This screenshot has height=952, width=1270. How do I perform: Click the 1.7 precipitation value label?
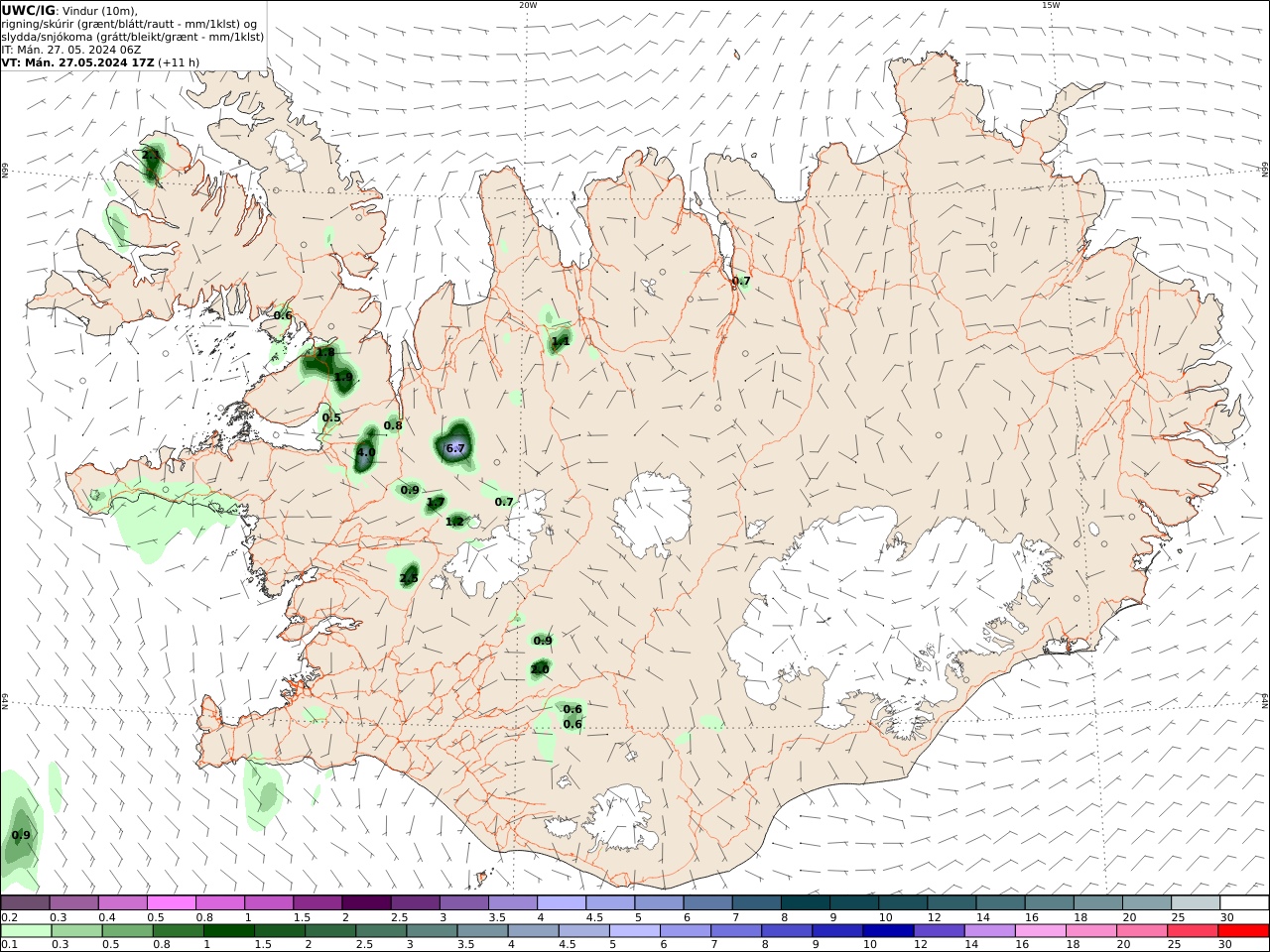click(436, 502)
